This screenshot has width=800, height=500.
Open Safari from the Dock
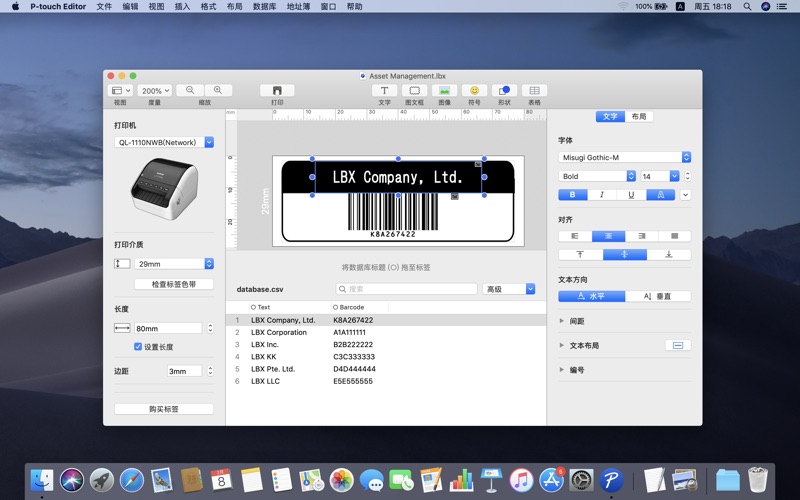132,480
